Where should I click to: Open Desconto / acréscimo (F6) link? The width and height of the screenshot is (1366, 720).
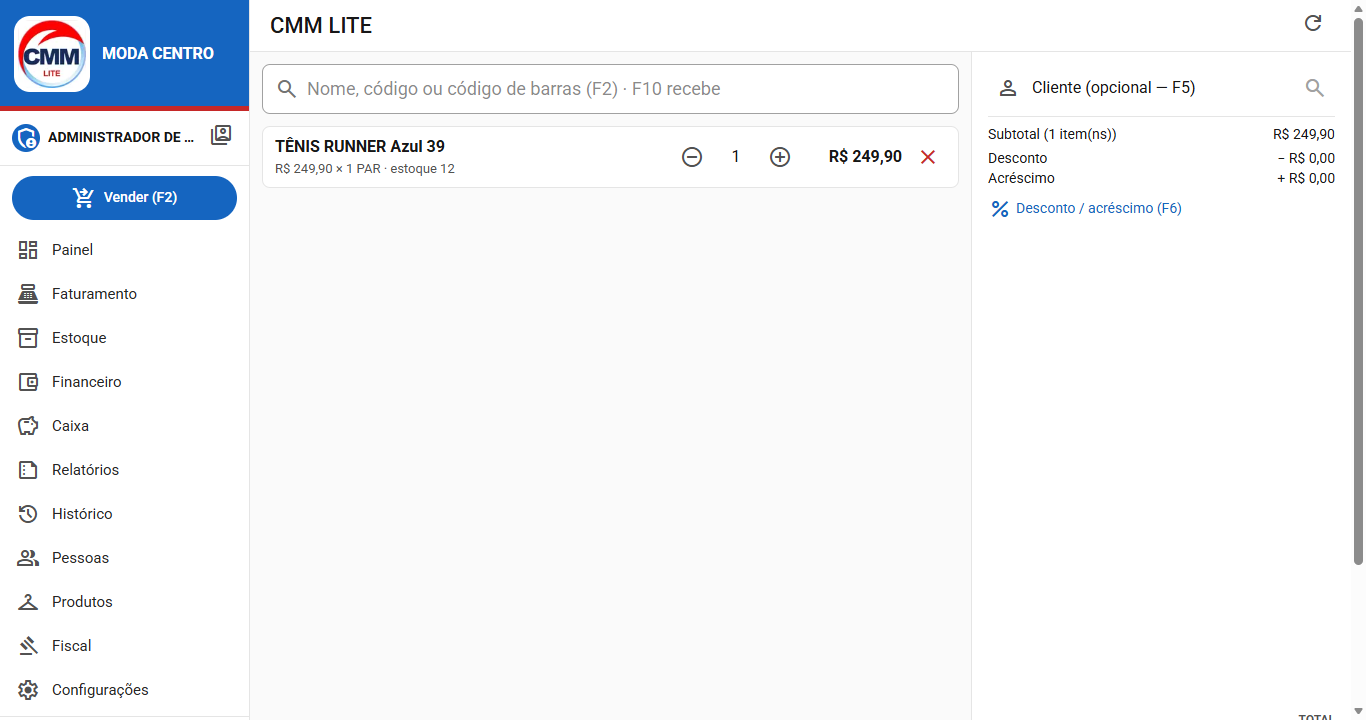tap(1086, 208)
